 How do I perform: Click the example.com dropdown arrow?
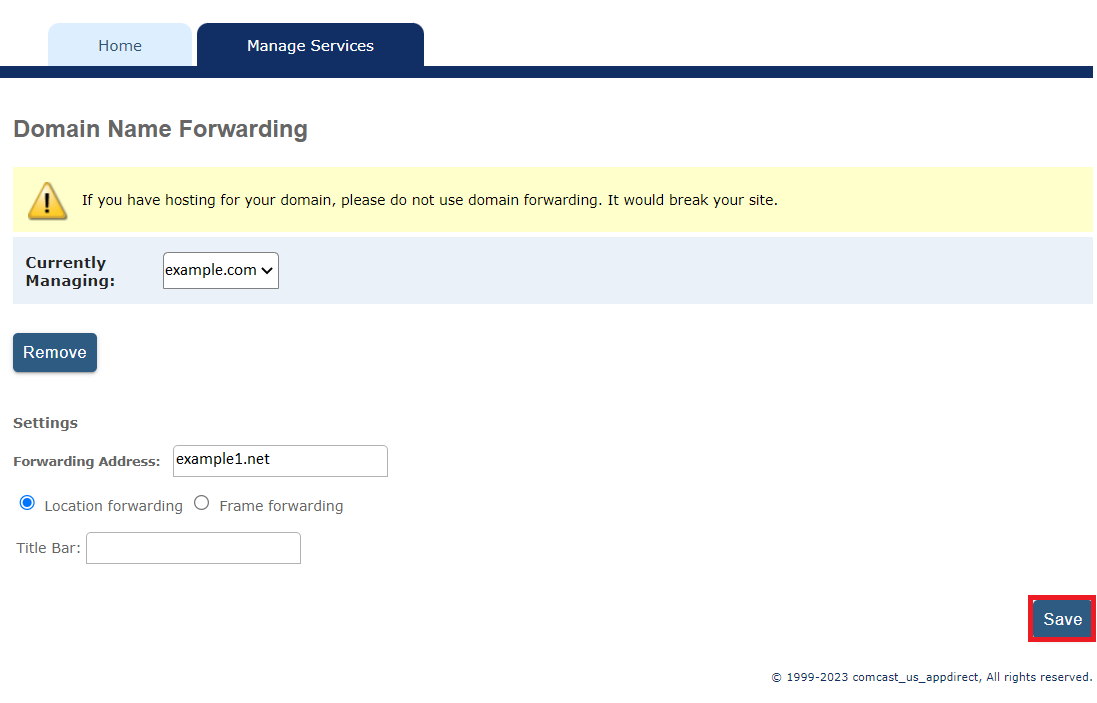pos(266,270)
